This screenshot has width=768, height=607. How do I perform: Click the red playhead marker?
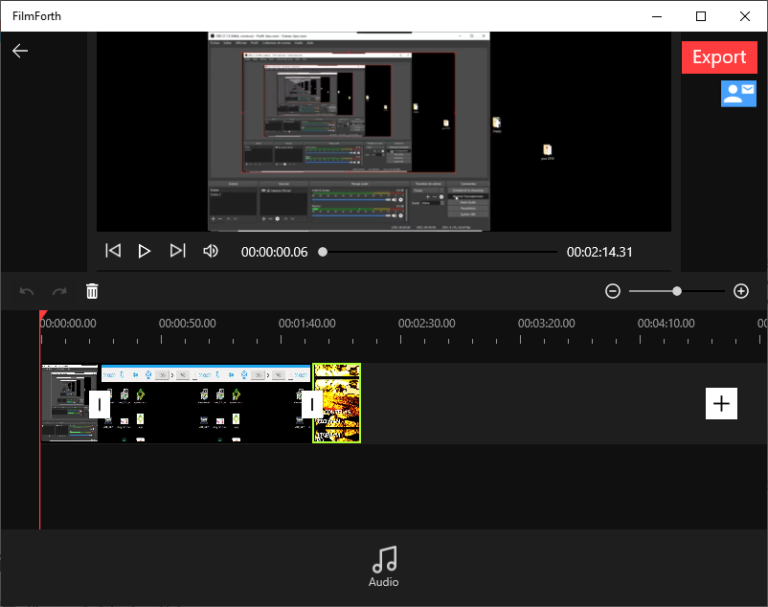[43, 315]
